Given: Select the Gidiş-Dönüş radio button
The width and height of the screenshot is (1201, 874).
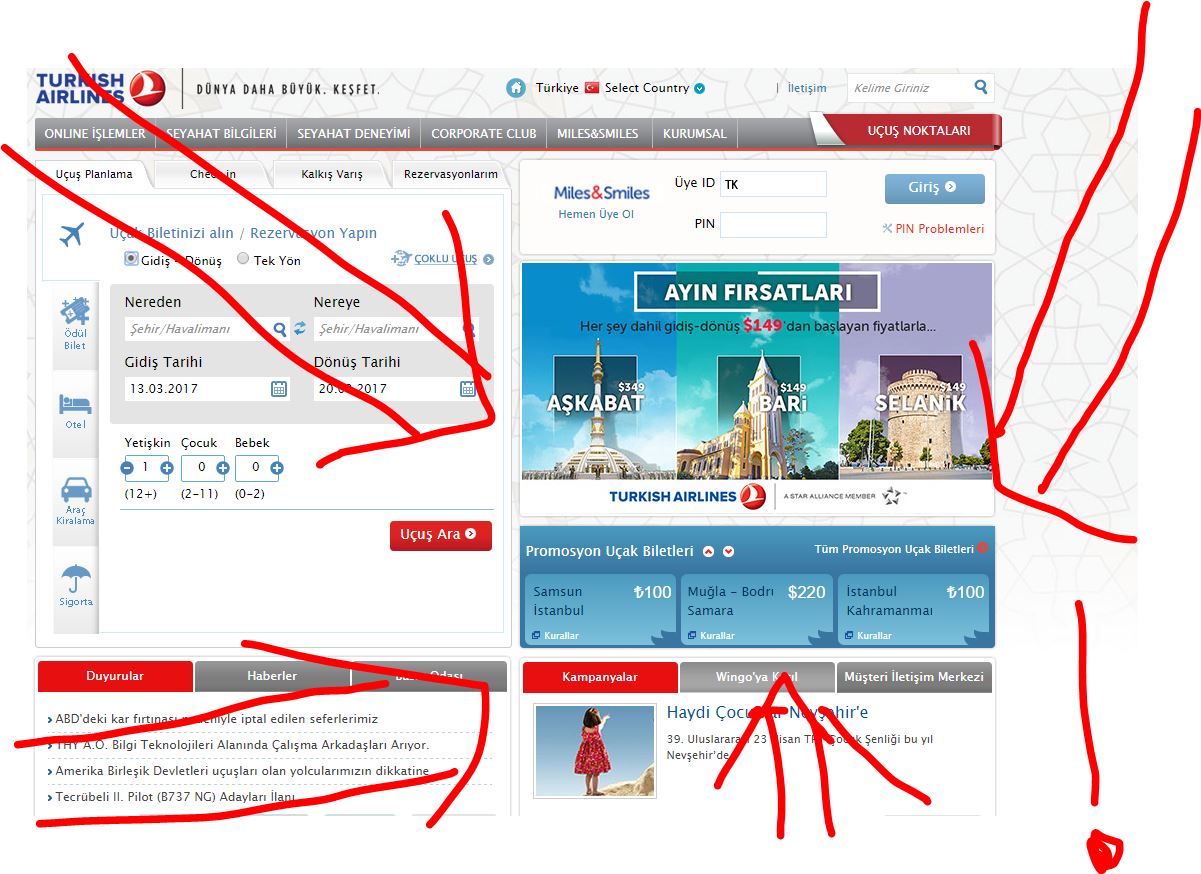Looking at the screenshot, I should (131, 259).
